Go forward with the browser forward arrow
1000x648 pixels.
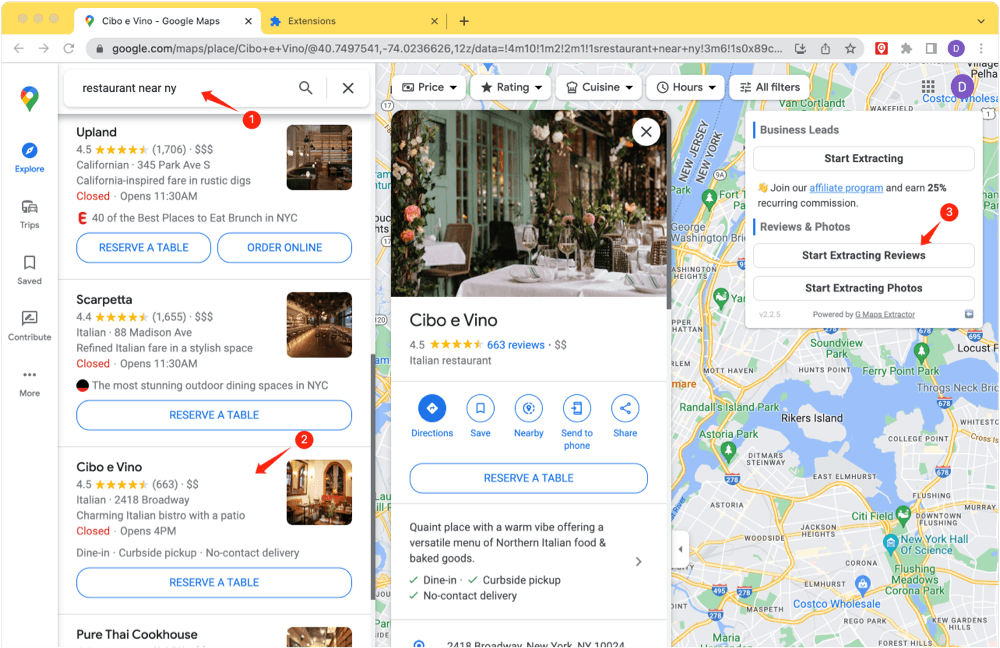click(x=43, y=48)
